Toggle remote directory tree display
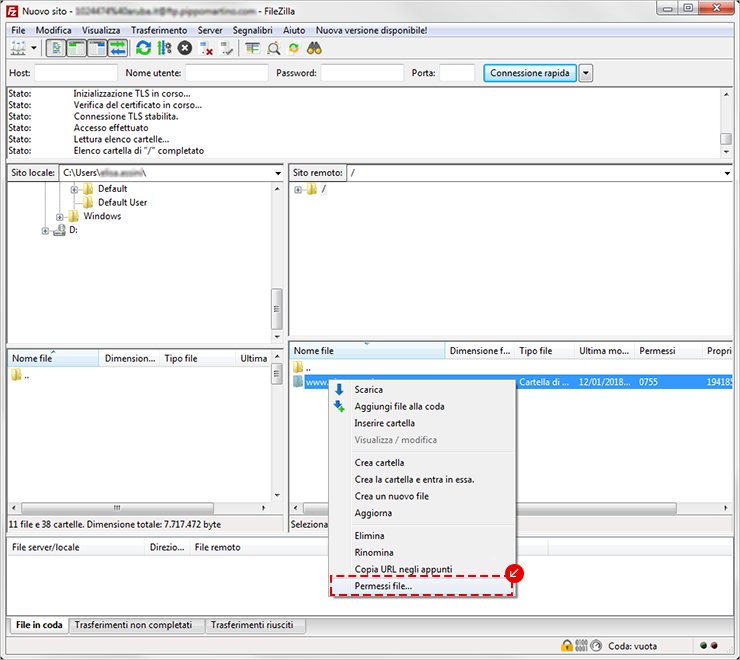Viewport: 740px width, 660px height. (97, 48)
